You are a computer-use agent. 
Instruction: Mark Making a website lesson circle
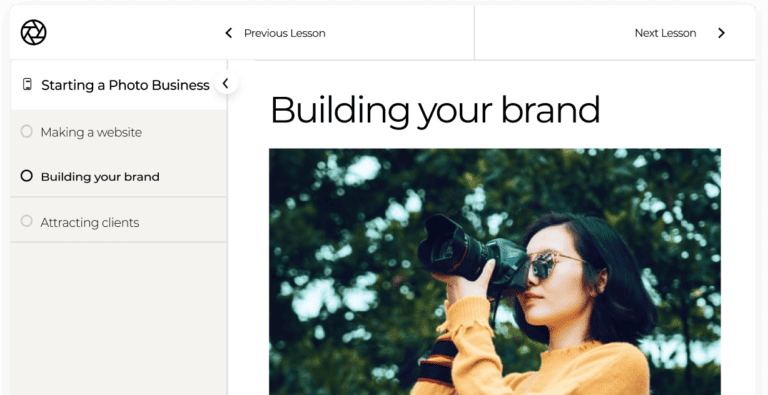pos(26,131)
